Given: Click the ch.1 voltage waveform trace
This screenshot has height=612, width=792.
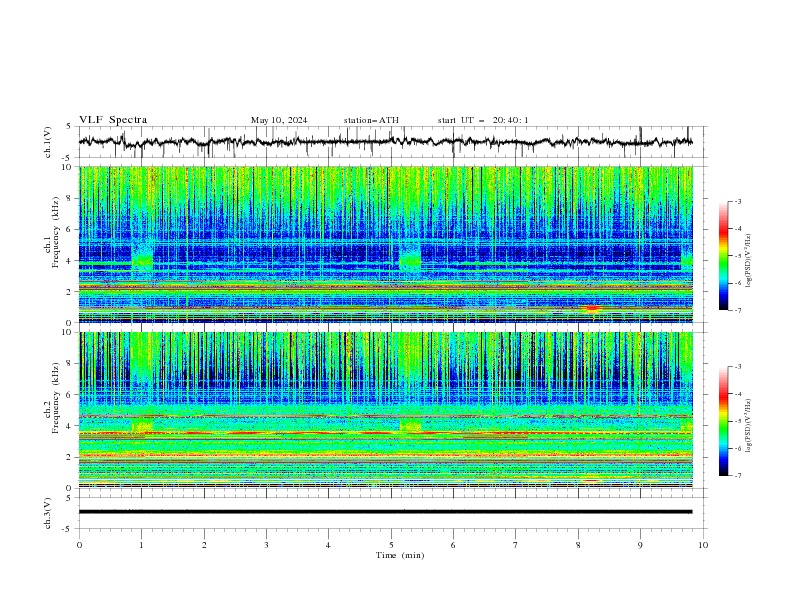Looking at the screenshot, I should pyautogui.click(x=385, y=142).
